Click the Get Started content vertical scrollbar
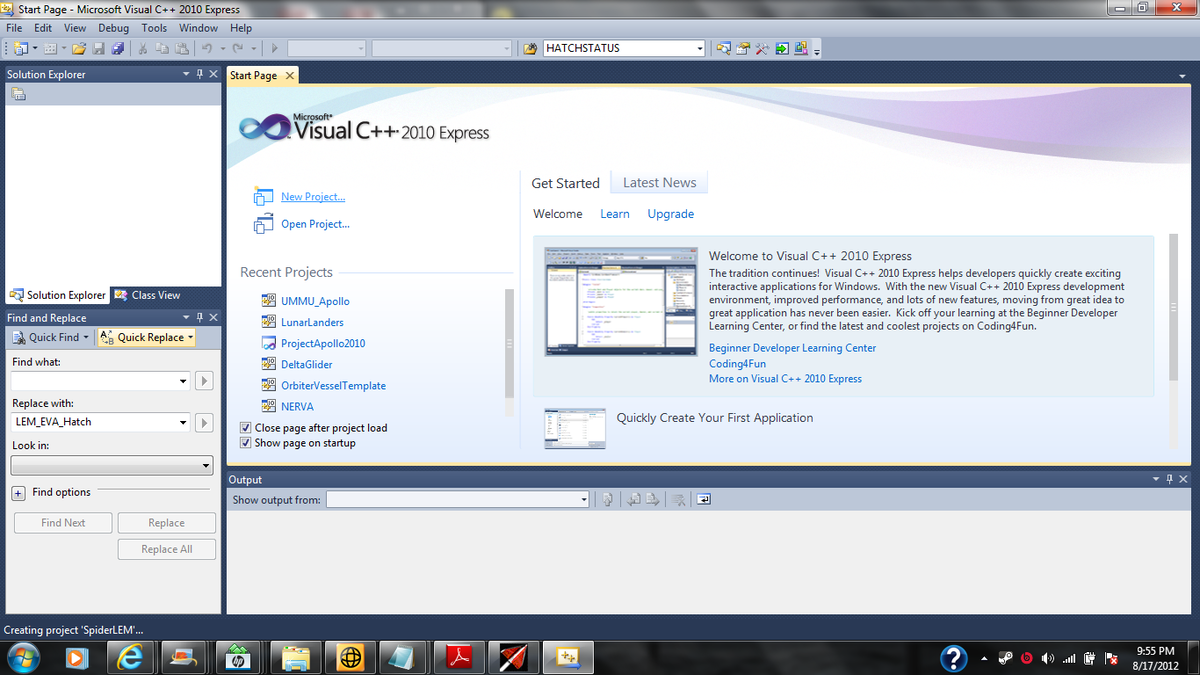This screenshot has height=675, width=1200. click(1174, 308)
